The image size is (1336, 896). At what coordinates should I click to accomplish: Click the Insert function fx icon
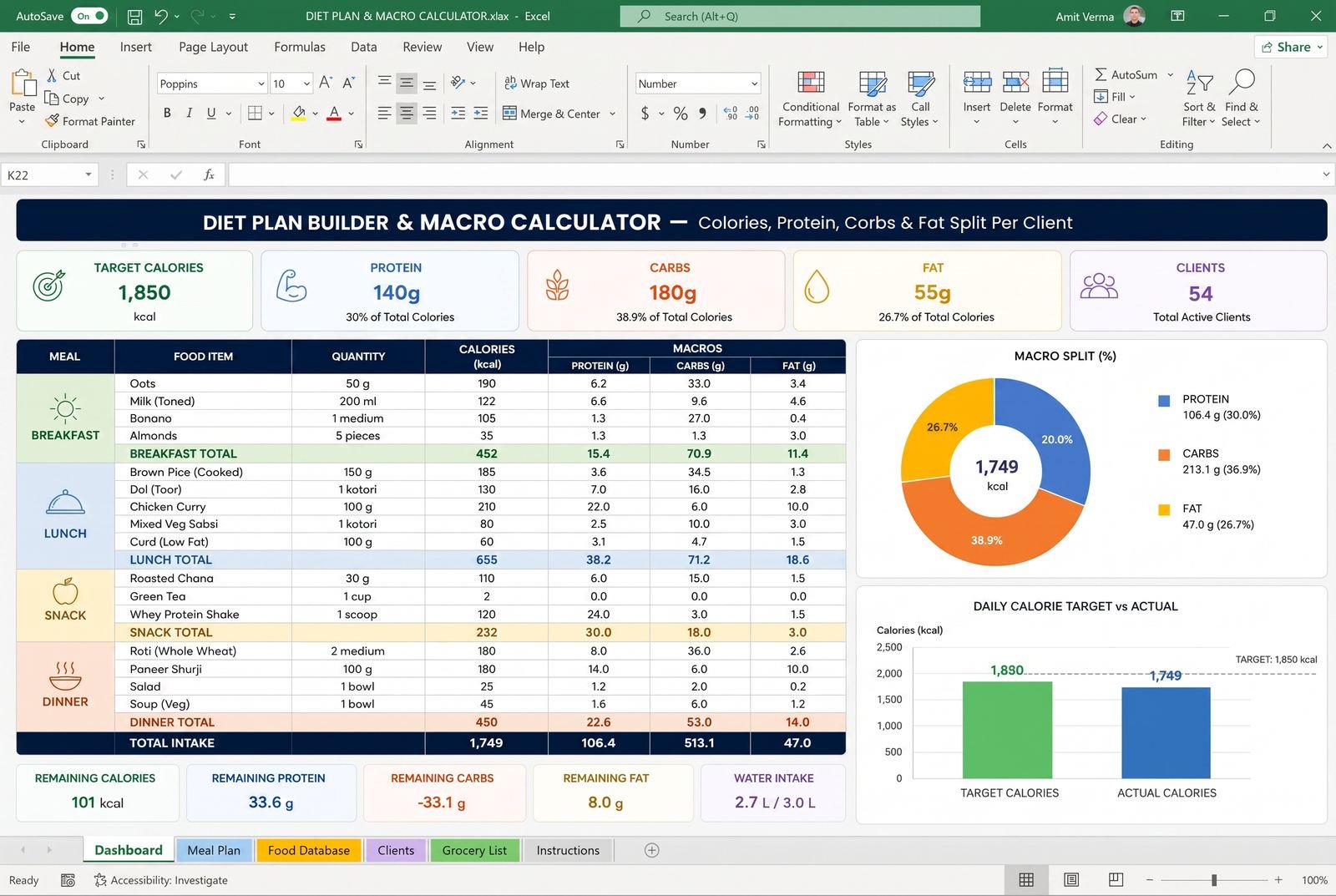tap(209, 175)
